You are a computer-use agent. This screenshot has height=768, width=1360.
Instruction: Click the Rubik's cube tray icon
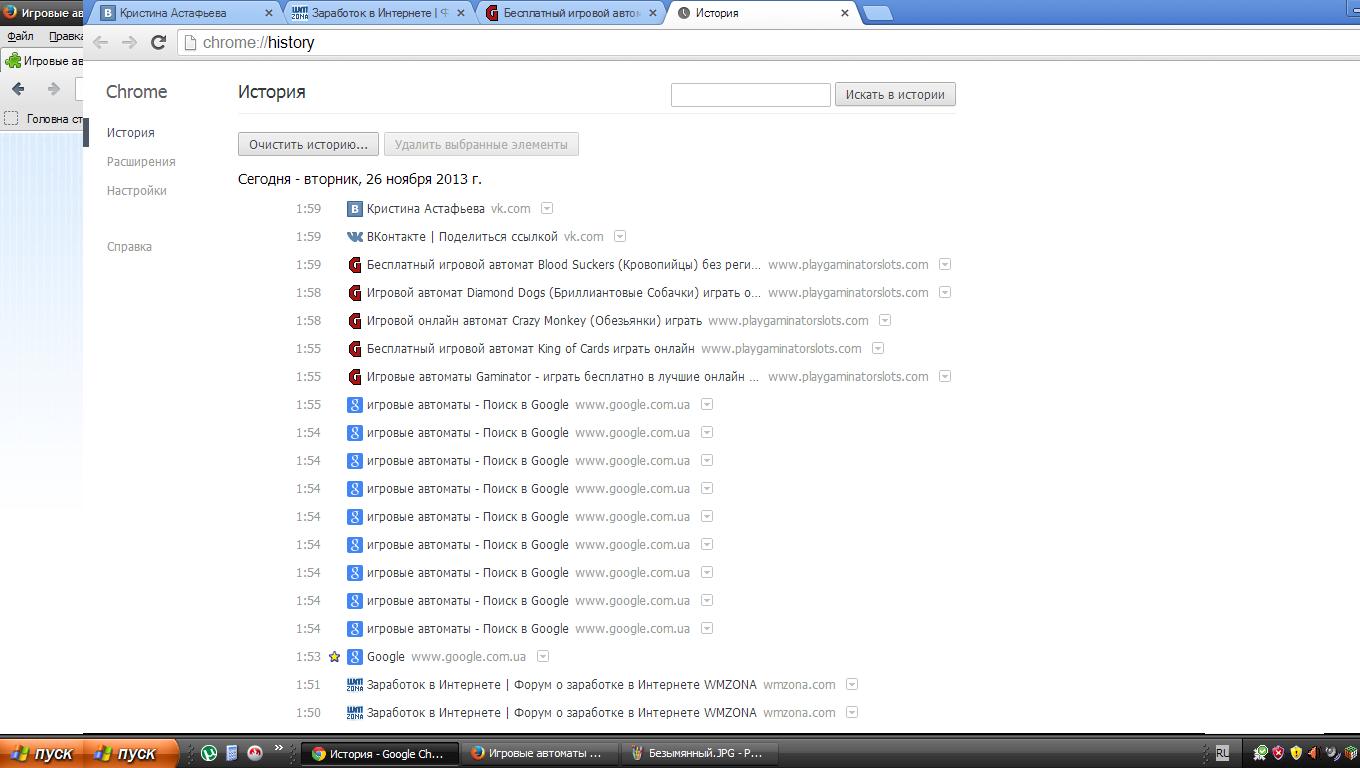1350,753
